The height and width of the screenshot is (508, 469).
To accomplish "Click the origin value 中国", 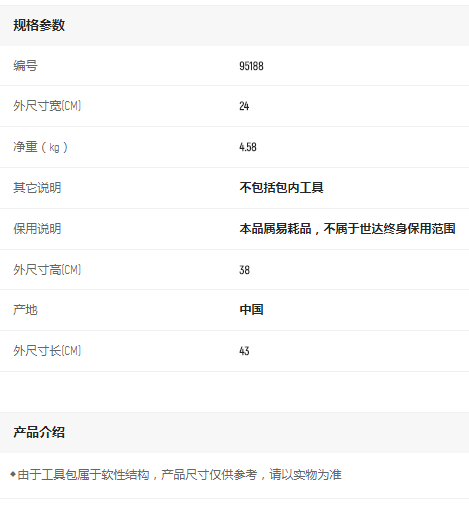I will pyautogui.click(x=251, y=310).
